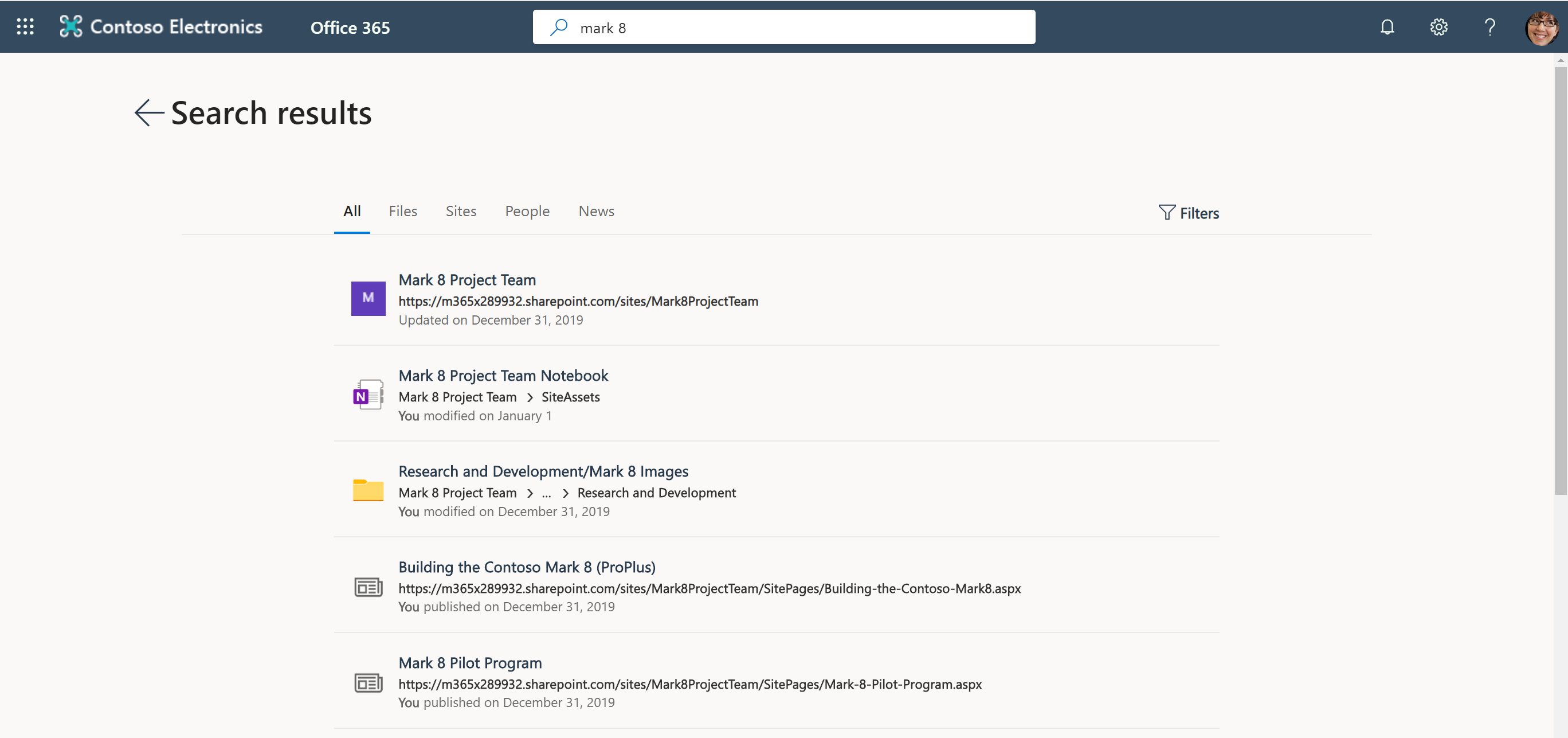This screenshot has height=738, width=1568.
Task: Open the user profile picture
Action: (1541, 28)
